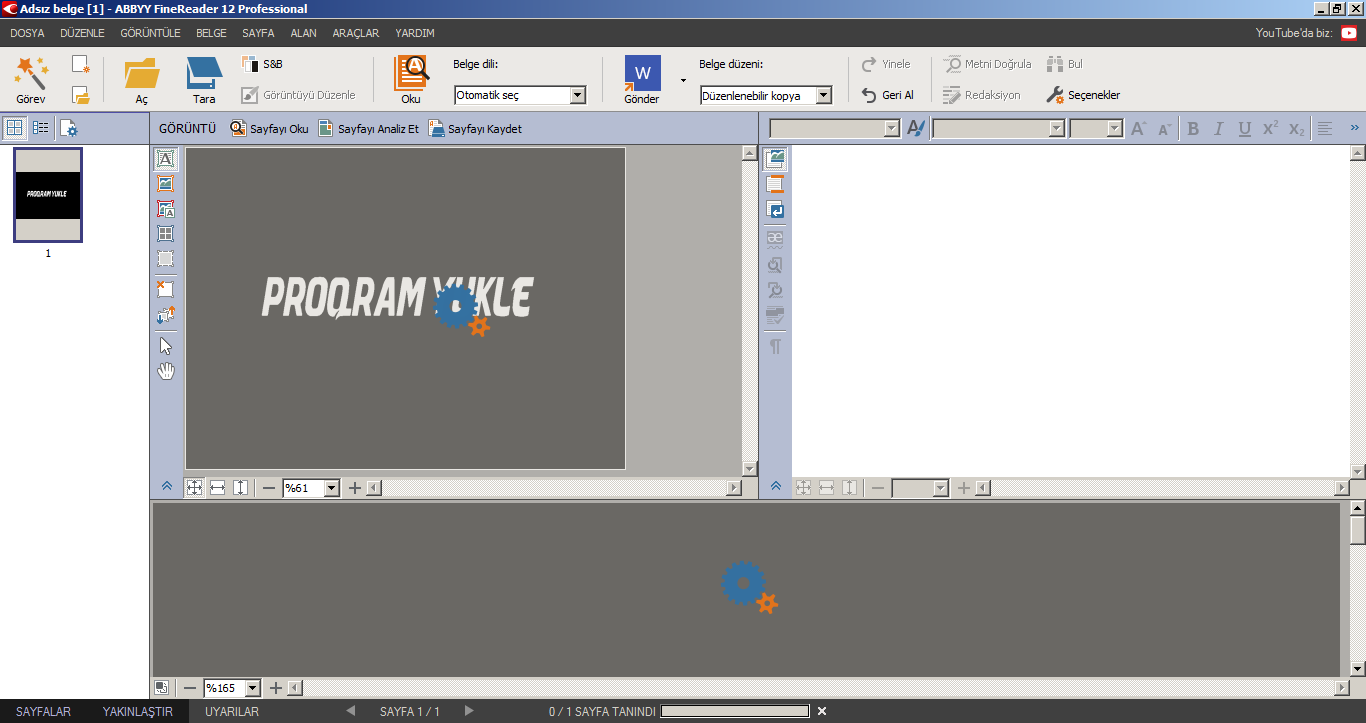Switch to UYARILAR bottom tab
Viewport: 1366px width, 723px height.
point(232,712)
